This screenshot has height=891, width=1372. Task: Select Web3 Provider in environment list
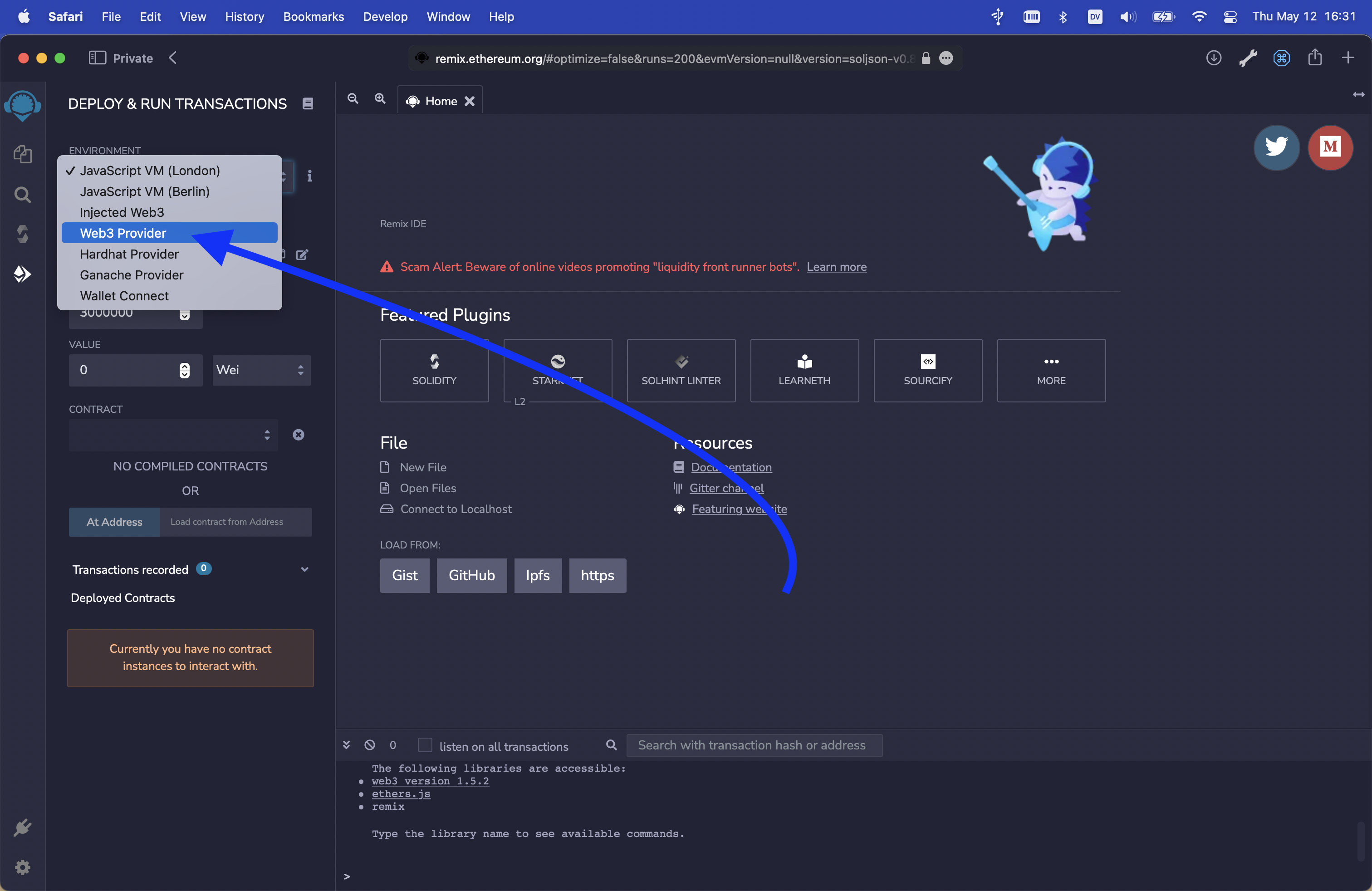123,233
